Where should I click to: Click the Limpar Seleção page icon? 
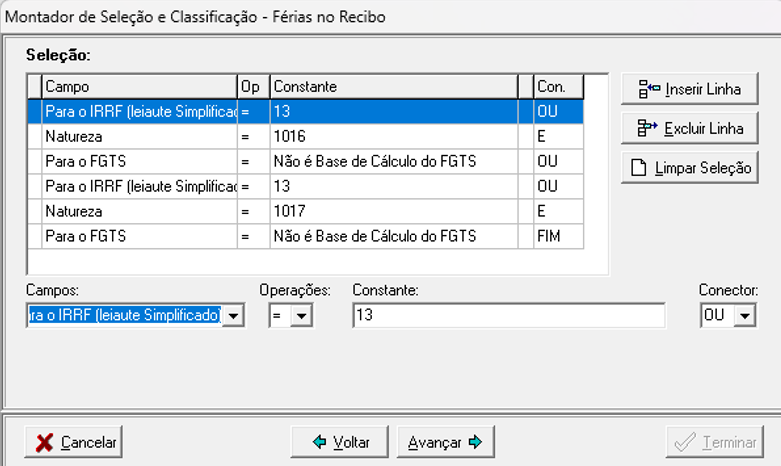[x=638, y=168]
